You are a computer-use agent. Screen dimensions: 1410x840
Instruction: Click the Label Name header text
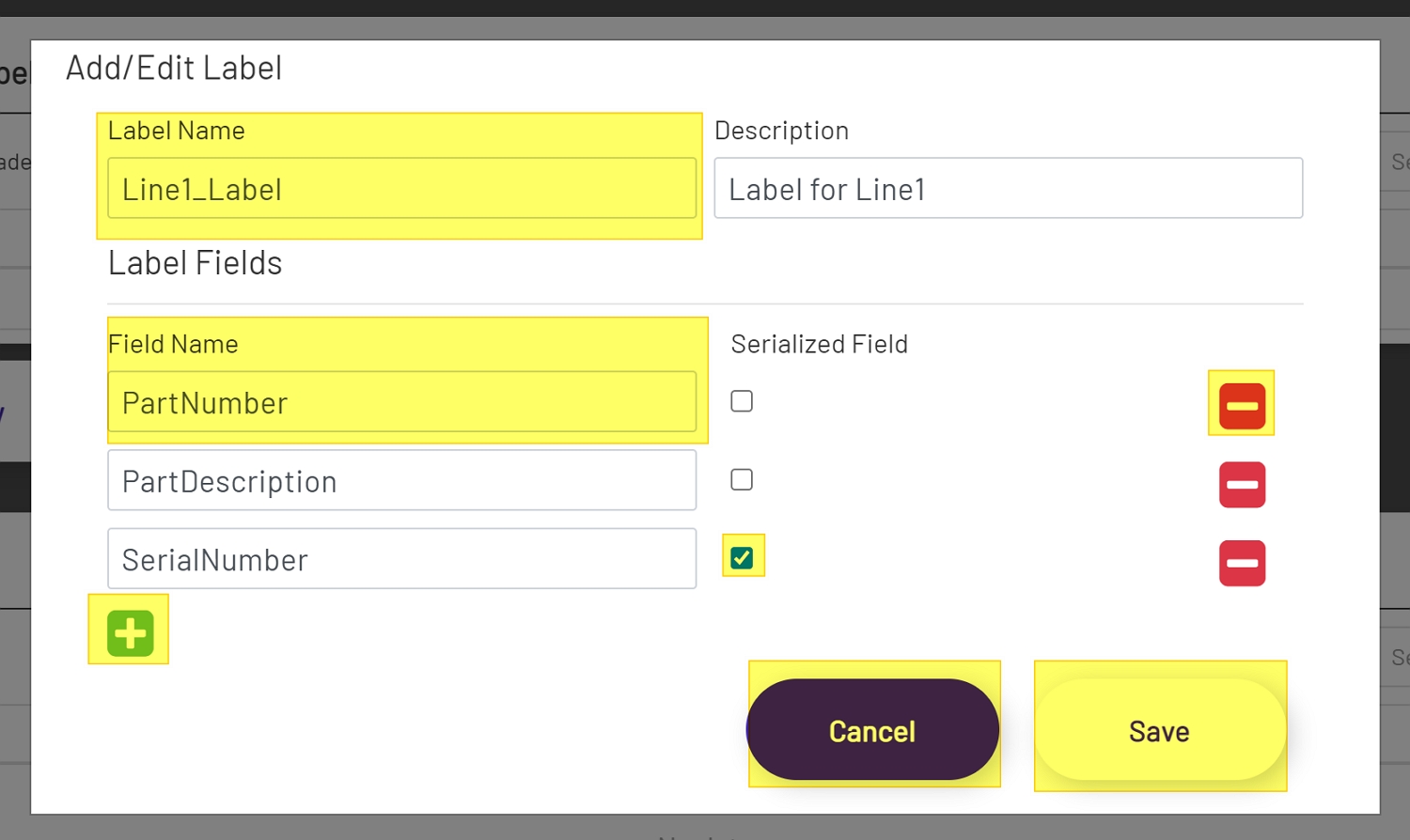point(176,130)
